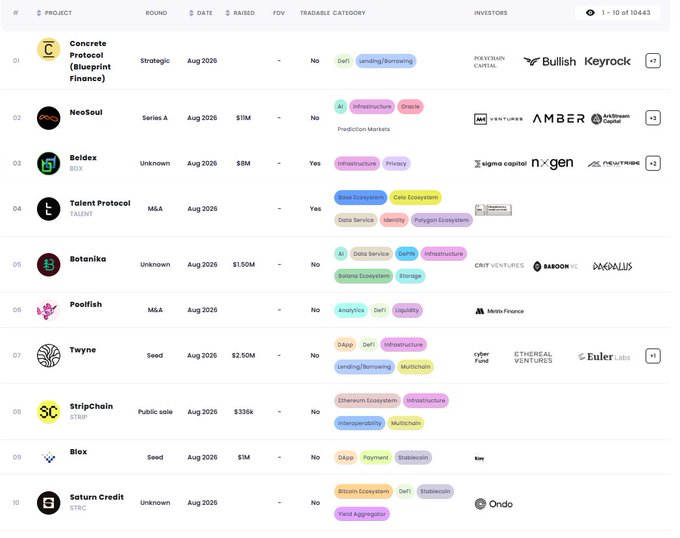Open the Euler Labs investor logo
The image size is (680, 538).
pos(604,357)
